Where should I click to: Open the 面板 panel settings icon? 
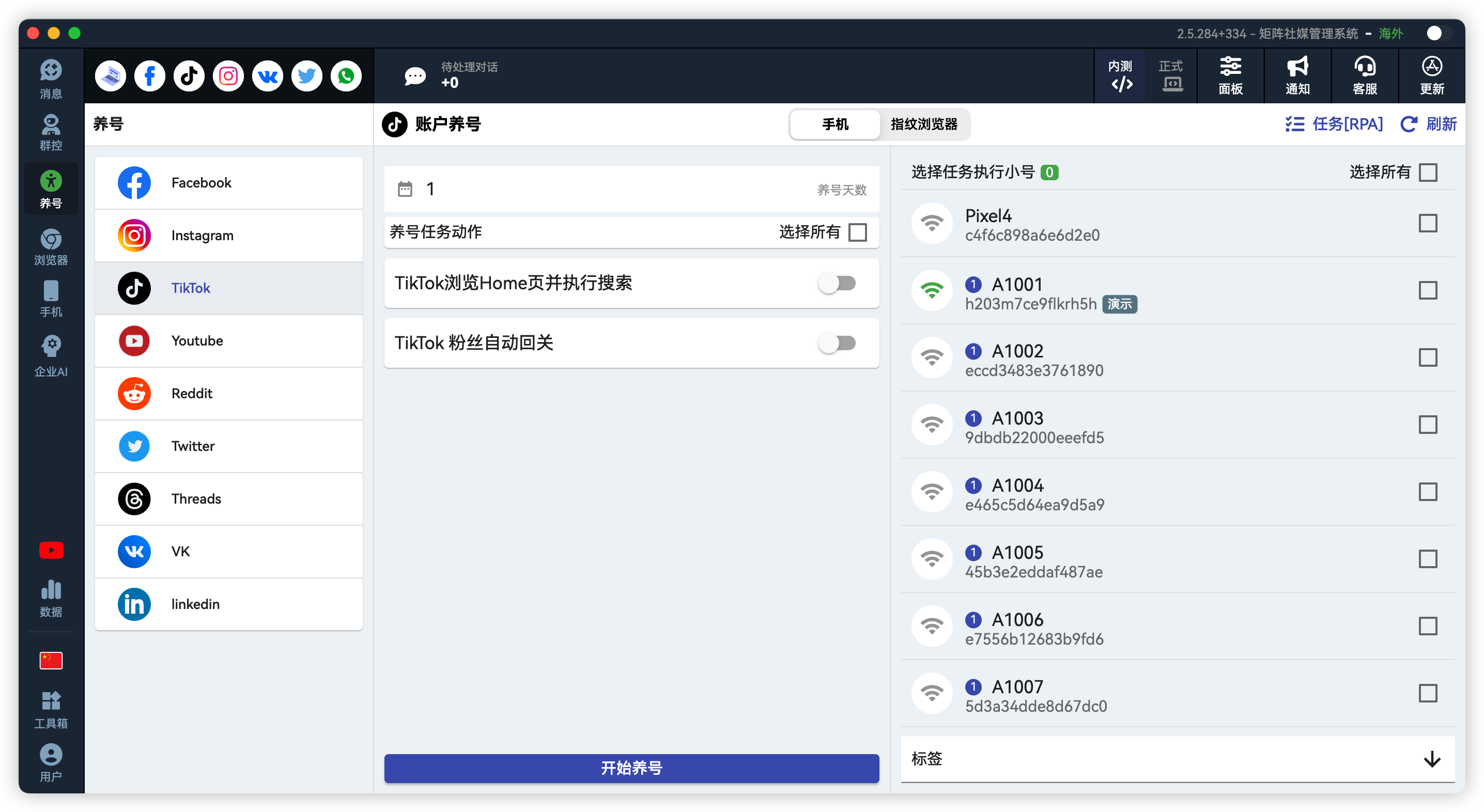click(x=1230, y=75)
